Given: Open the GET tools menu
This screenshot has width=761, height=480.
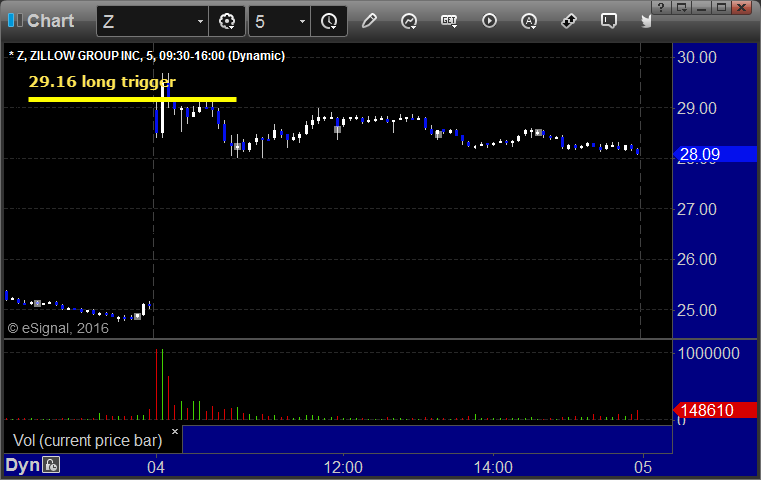Looking at the screenshot, I should pyautogui.click(x=449, y=21).
